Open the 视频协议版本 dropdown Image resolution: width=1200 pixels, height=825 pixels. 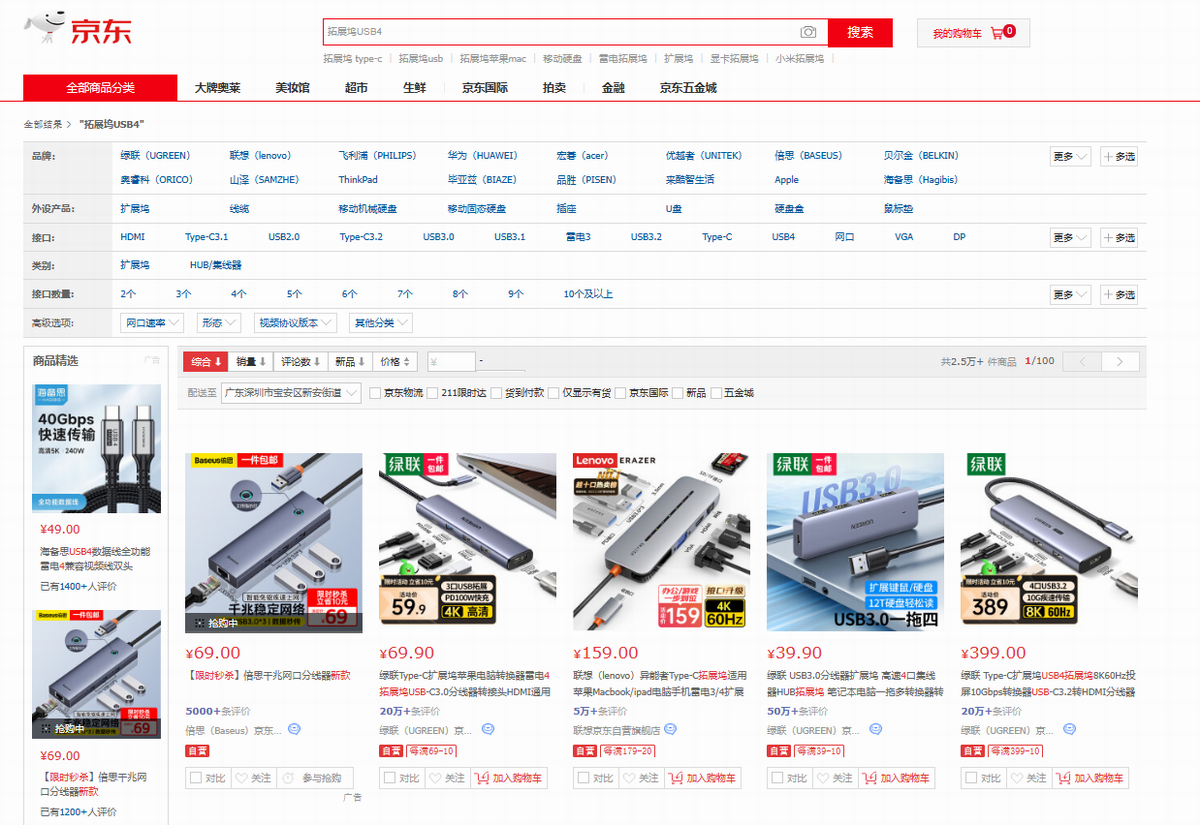click(x=295, y=323)
